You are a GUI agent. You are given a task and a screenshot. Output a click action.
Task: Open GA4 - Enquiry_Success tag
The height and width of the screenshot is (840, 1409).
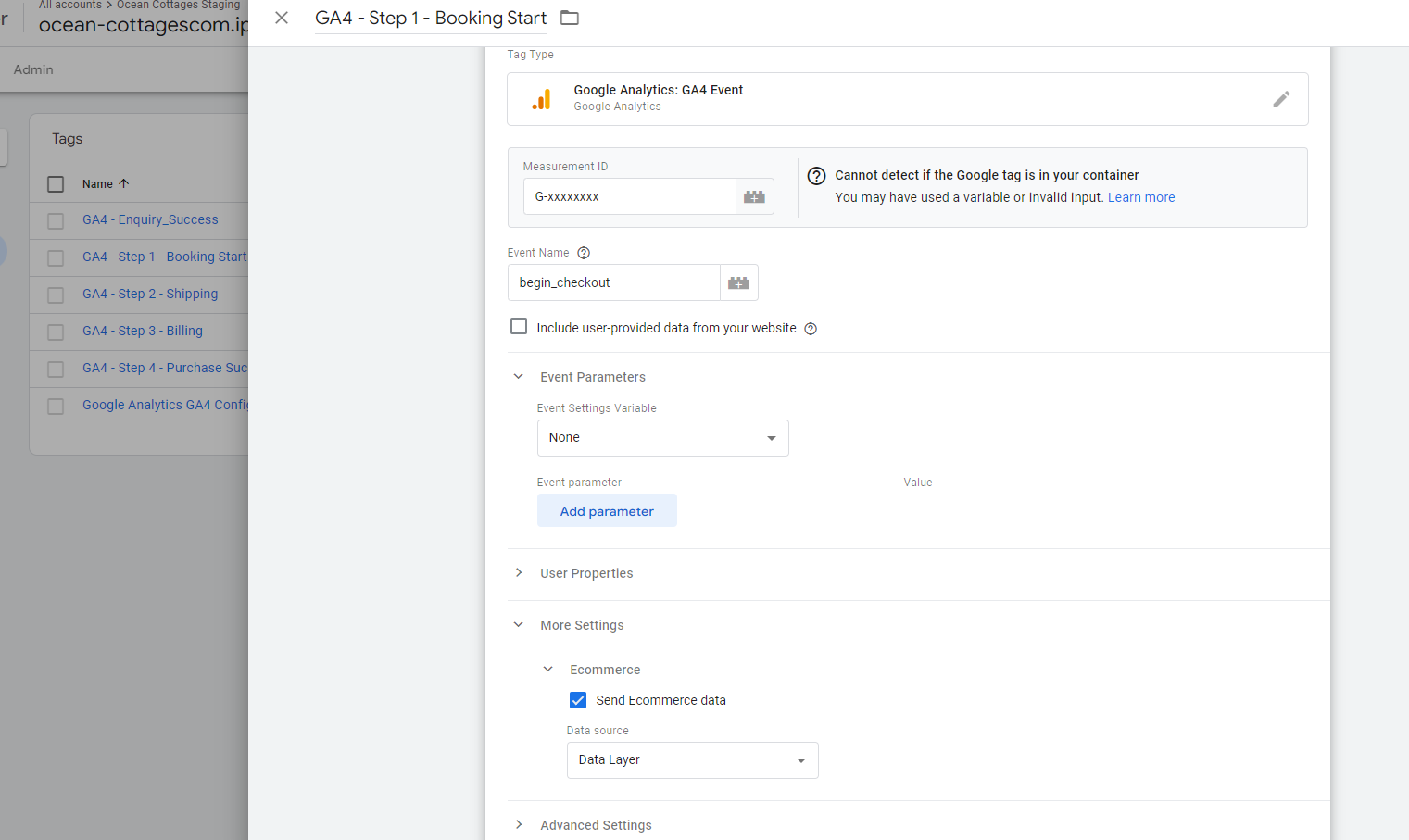(x=150, y=219)
